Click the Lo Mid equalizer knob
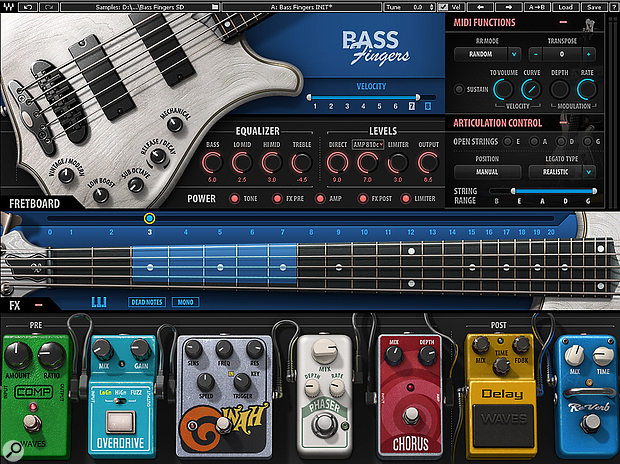620x464 pixels. click(x=242, y=163)
